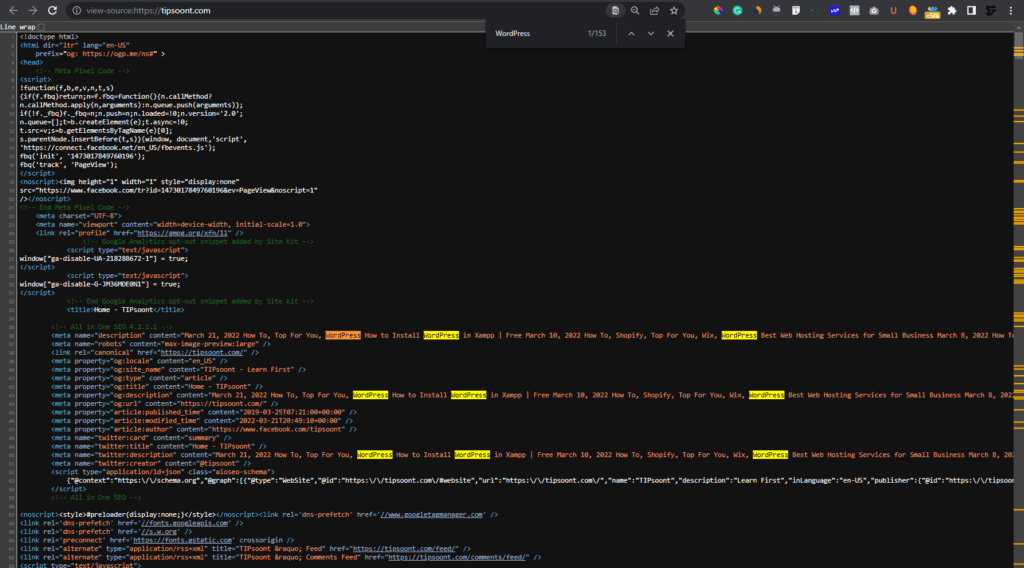Open the extension with <50k badge
Image resolution: width=1024 pixels, height=568 pixels.
[933, 12]
